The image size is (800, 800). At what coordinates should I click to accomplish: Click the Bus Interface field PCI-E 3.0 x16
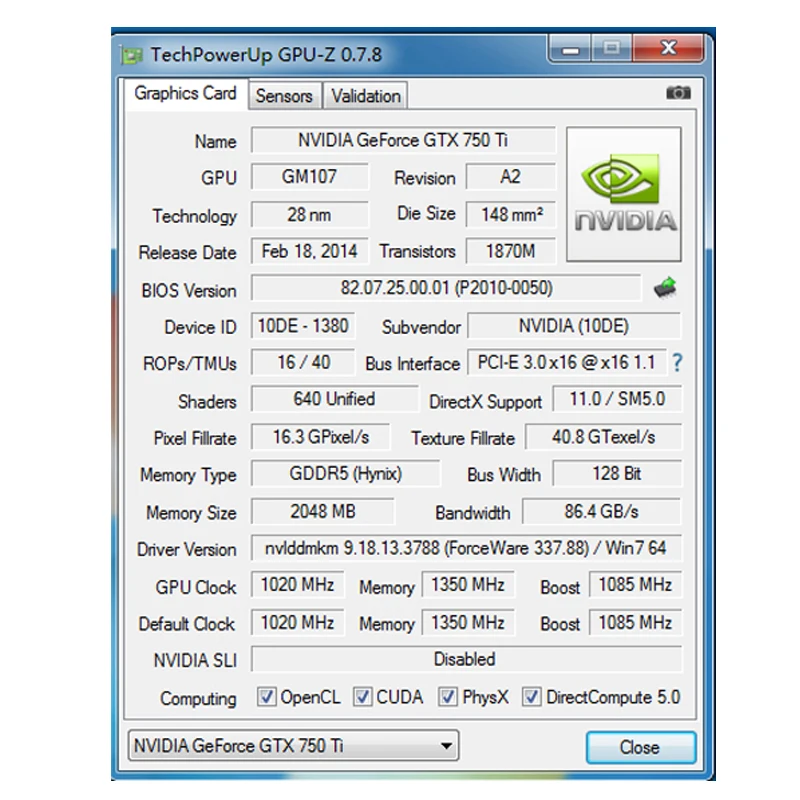click(566, 363)
